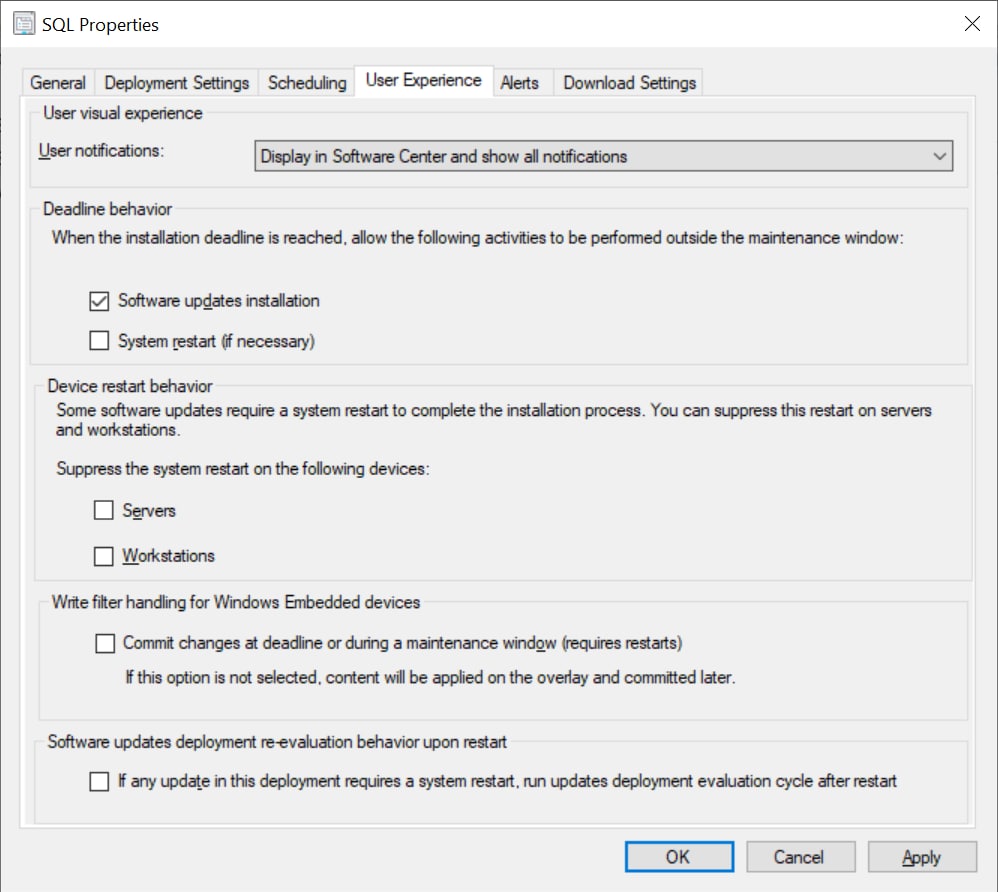Click 'Suppress the system restart on the following devices:' text
Image resolution: width=998 pixels, height=892 pixels.
coord(243,469)
